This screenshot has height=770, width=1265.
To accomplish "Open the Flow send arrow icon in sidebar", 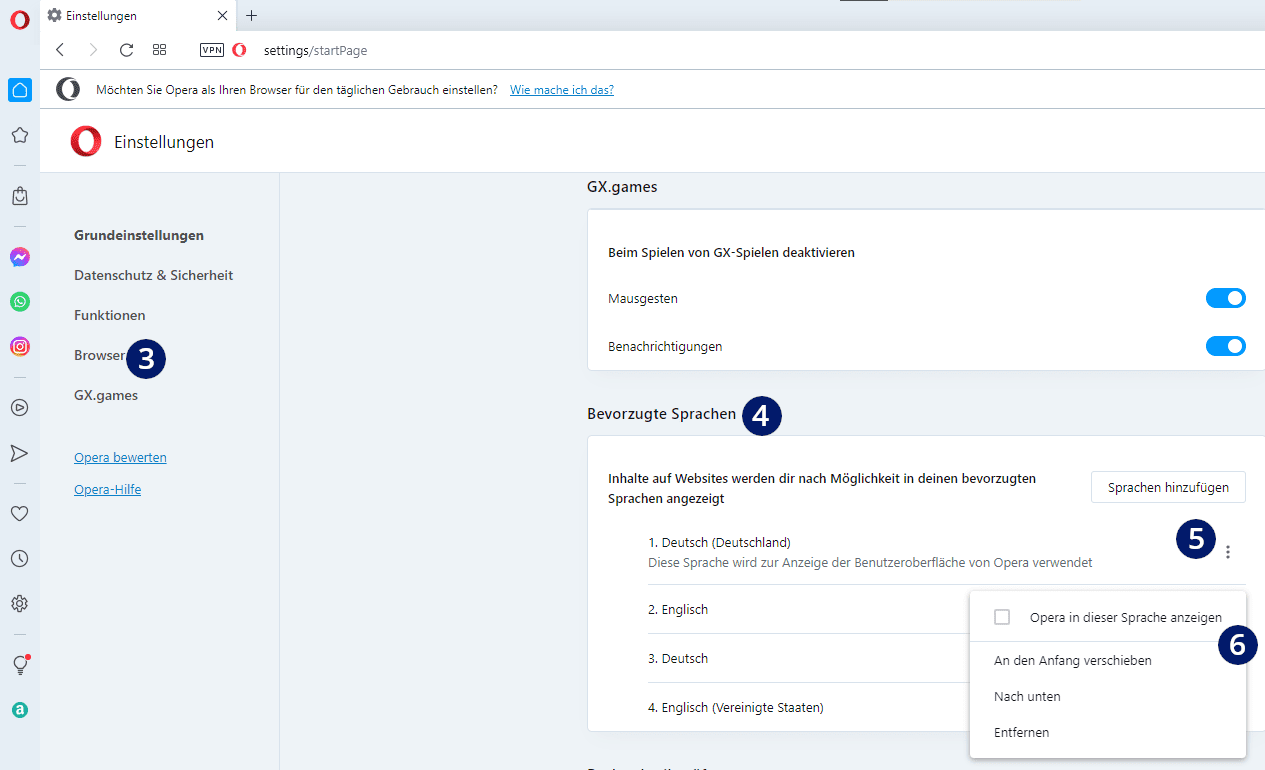I will tap(20, 453).
